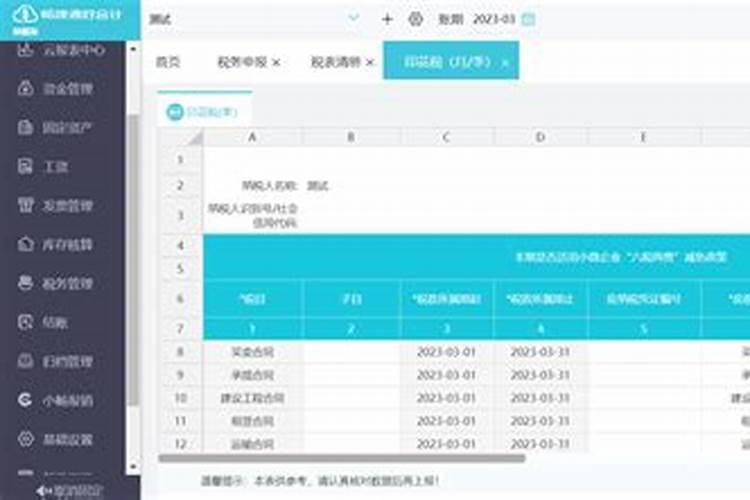Click 2023-03-31 in 运输合同 row
The height and width of the screenshot is (500, 750).
(540, 444)
